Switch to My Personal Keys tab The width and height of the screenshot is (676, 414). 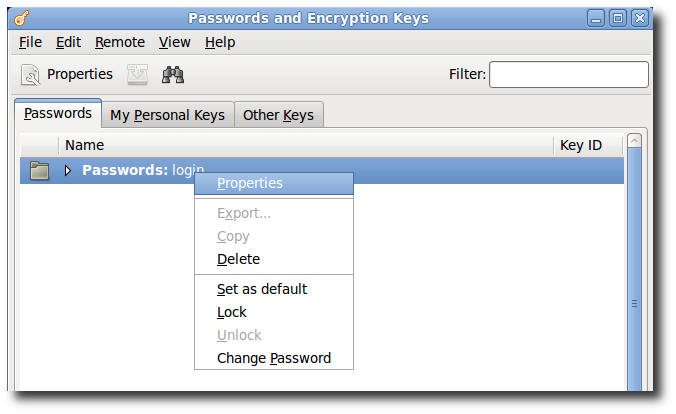point(167,115)
